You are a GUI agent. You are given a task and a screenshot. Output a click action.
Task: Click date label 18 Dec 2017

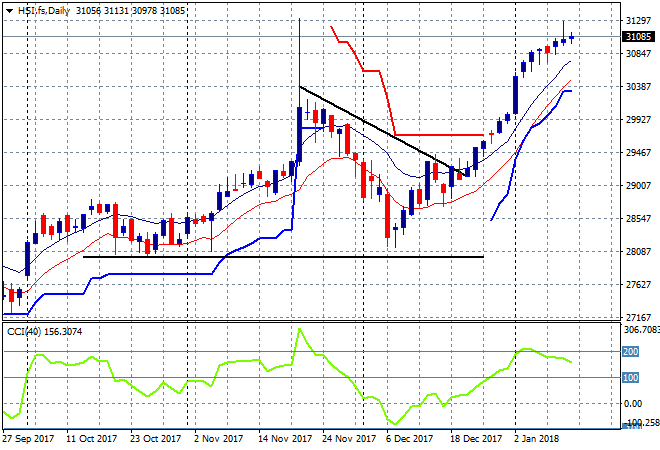click(476, 439)
